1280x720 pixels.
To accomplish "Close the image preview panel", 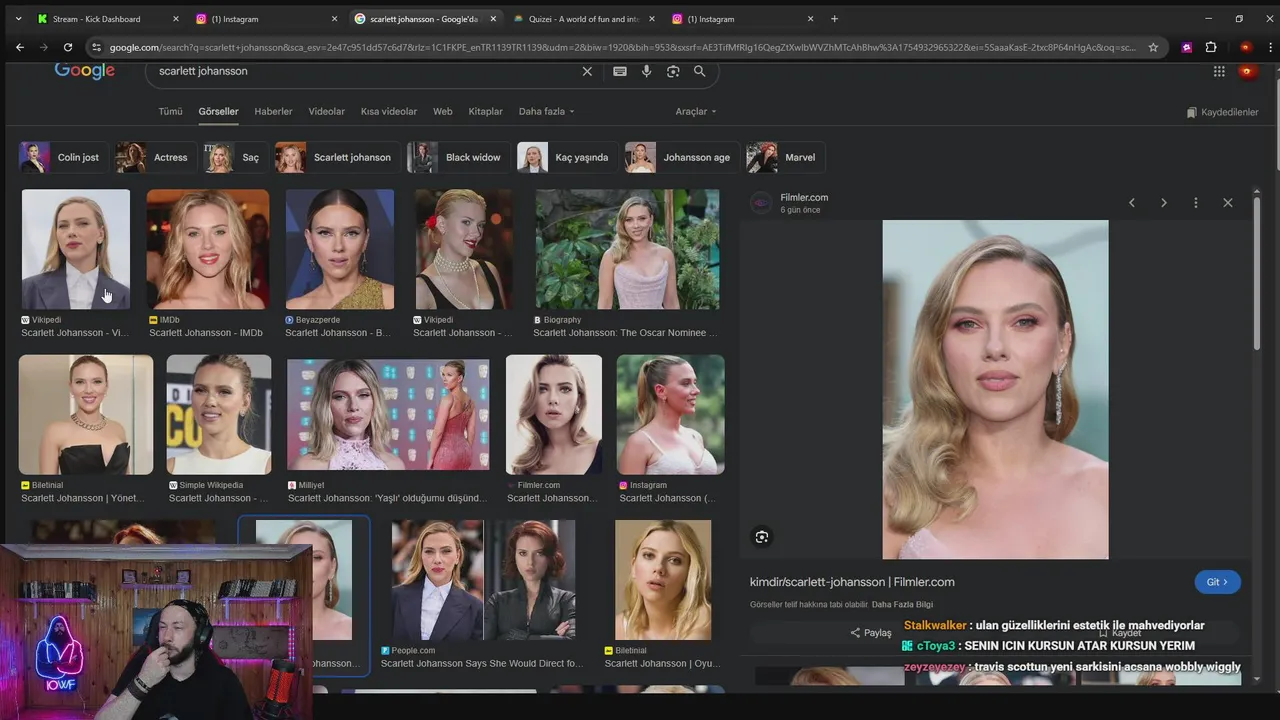I will [x=1228, y=203].
